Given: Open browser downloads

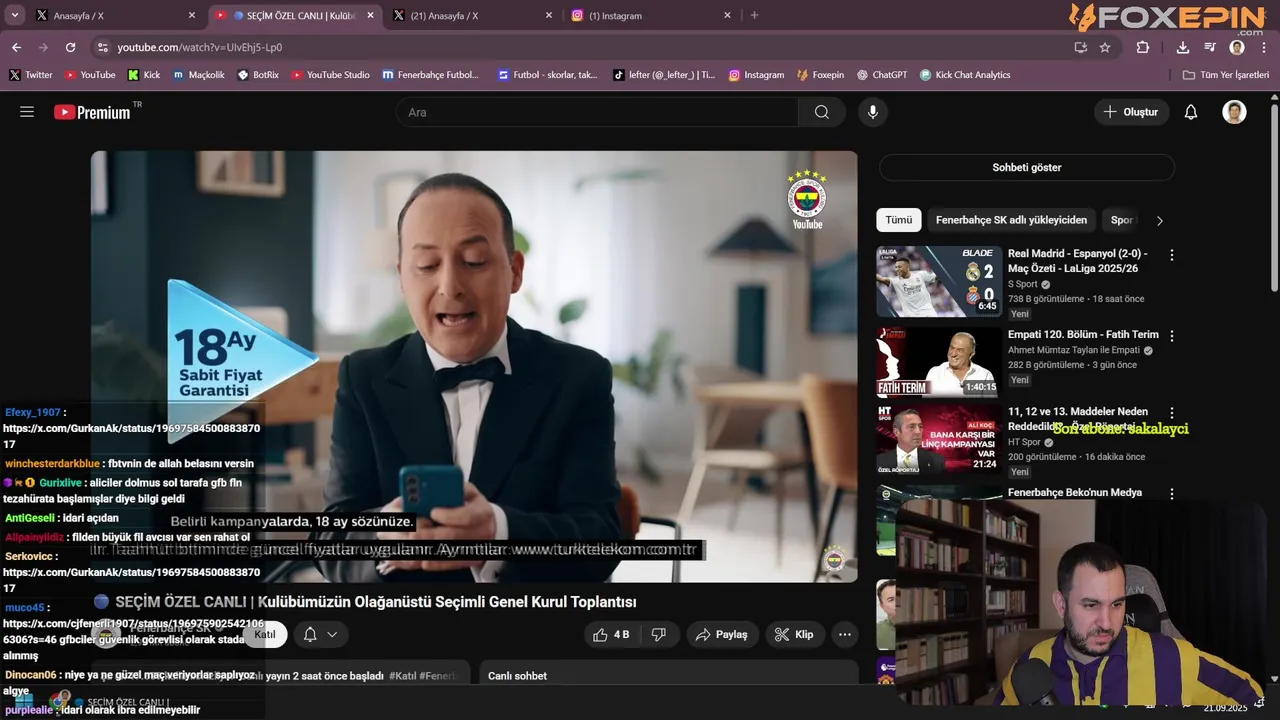Looking at the screenshot, I should click(1183, 47).
